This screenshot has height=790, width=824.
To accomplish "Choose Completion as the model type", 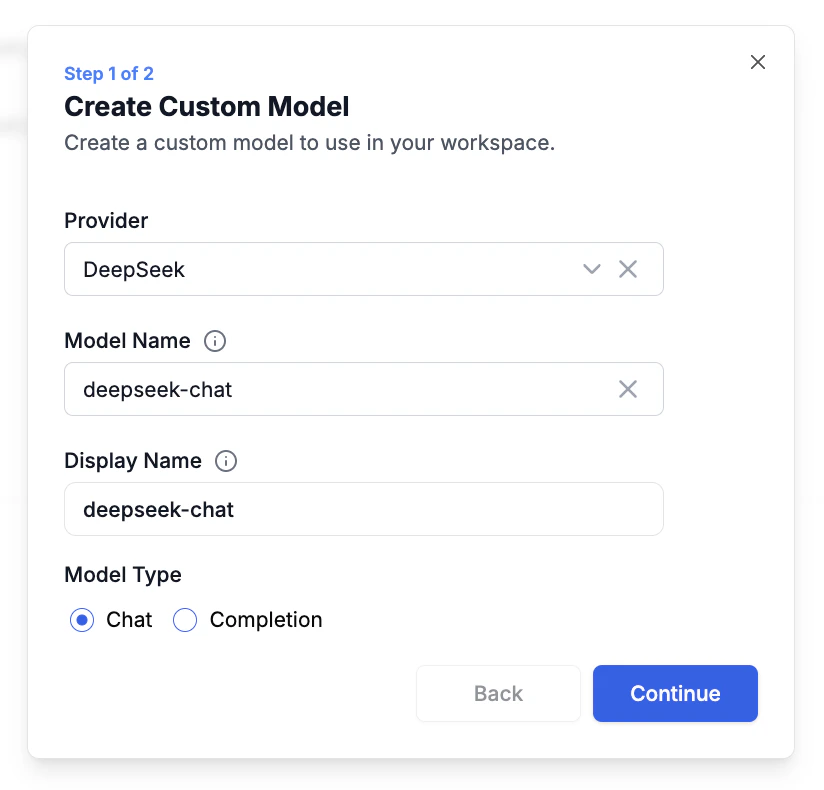I will click(184, 620).
